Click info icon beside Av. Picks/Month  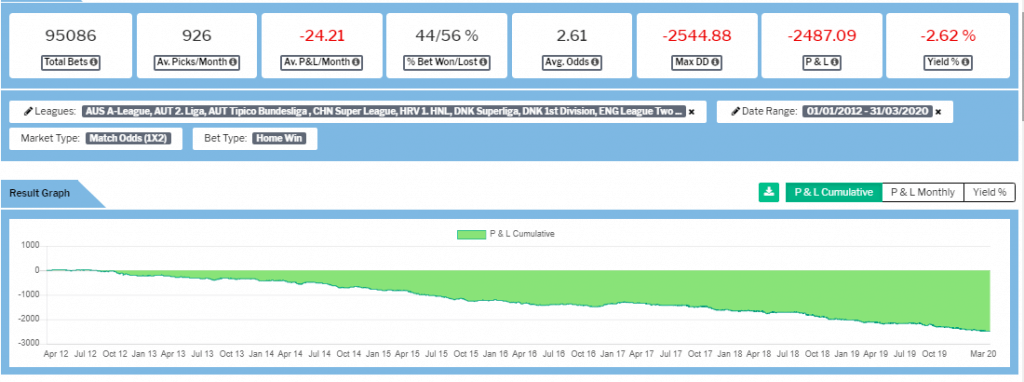(231, 63)
